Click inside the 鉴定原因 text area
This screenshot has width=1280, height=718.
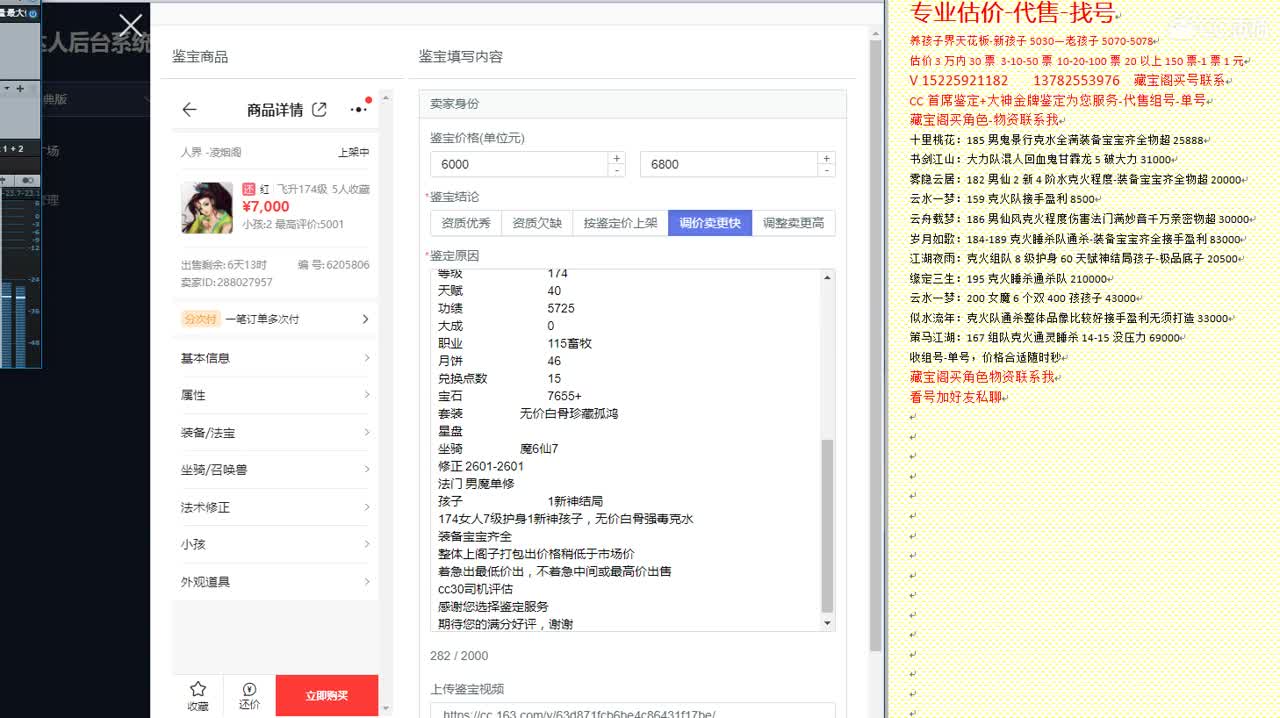click(625, 450)
